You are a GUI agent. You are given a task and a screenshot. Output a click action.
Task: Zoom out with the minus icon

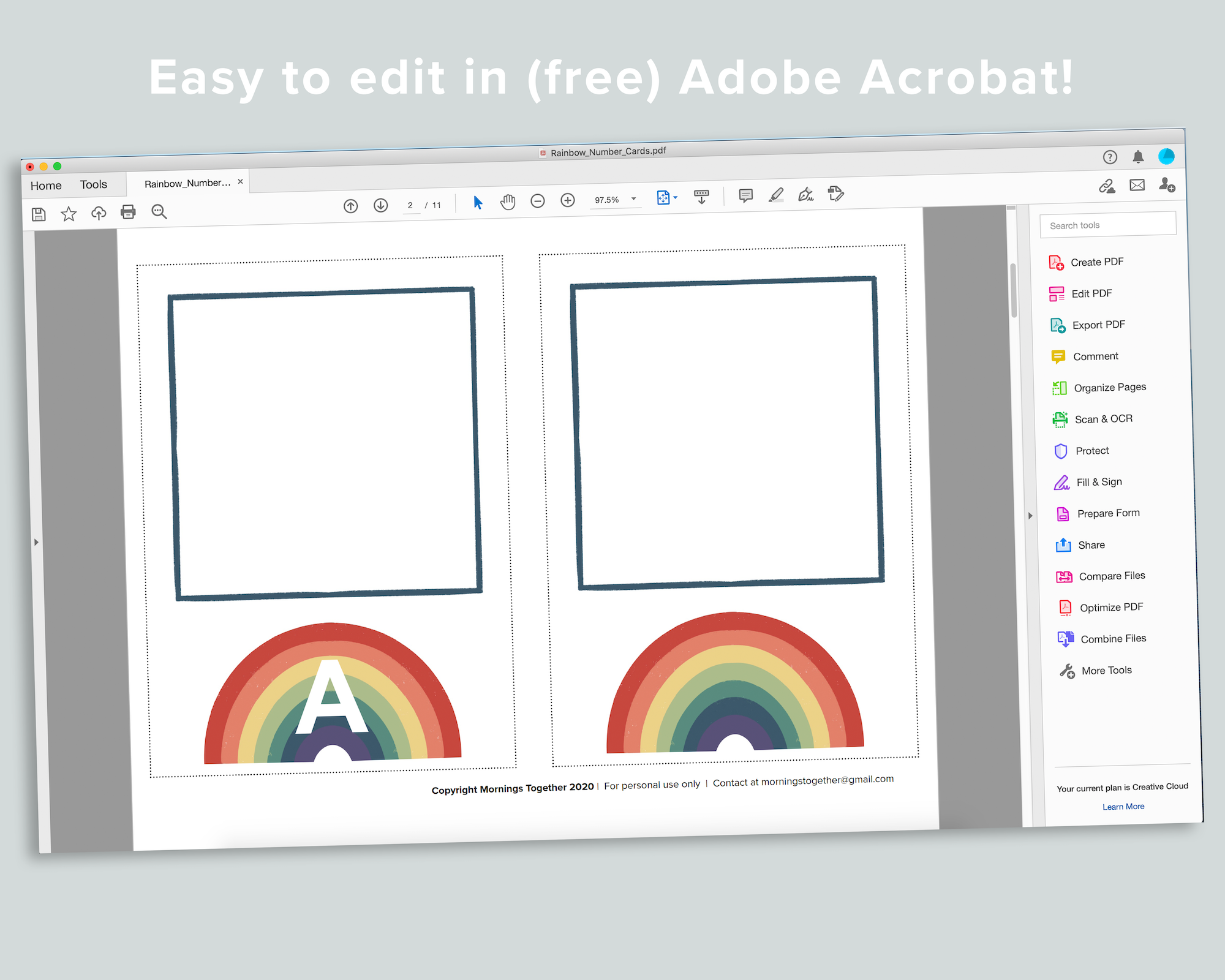coord(538,201)
